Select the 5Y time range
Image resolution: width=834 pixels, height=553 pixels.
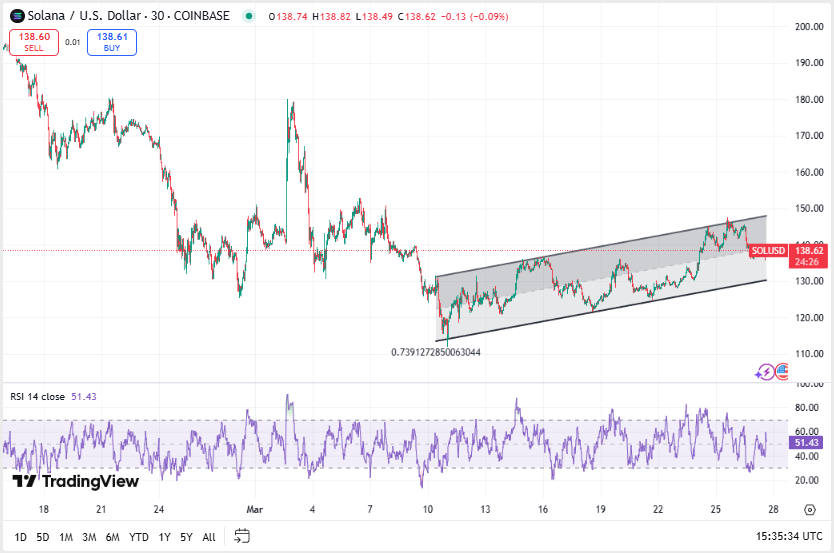pos(186,537)
